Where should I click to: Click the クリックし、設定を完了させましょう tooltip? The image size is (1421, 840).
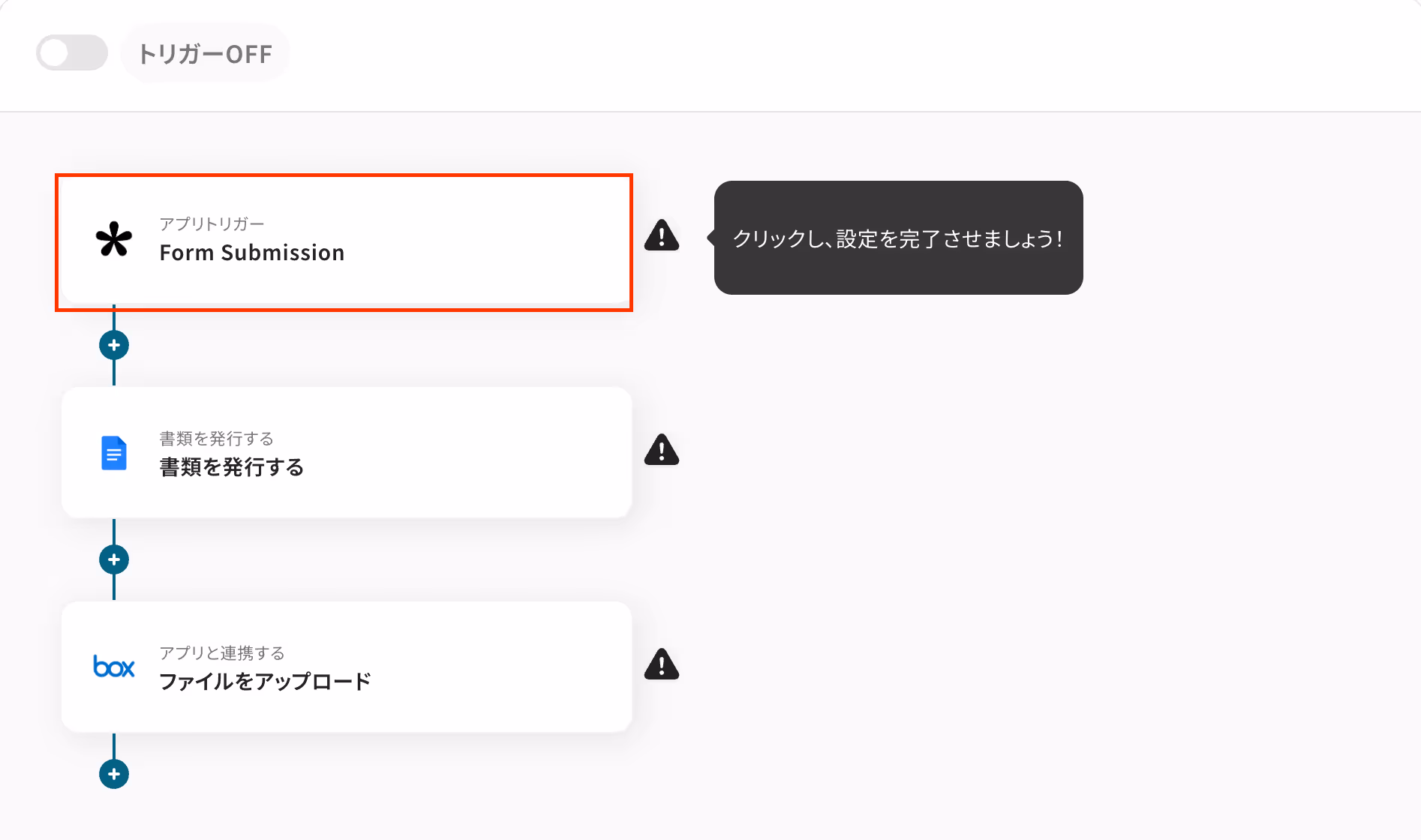pos(898,238)
